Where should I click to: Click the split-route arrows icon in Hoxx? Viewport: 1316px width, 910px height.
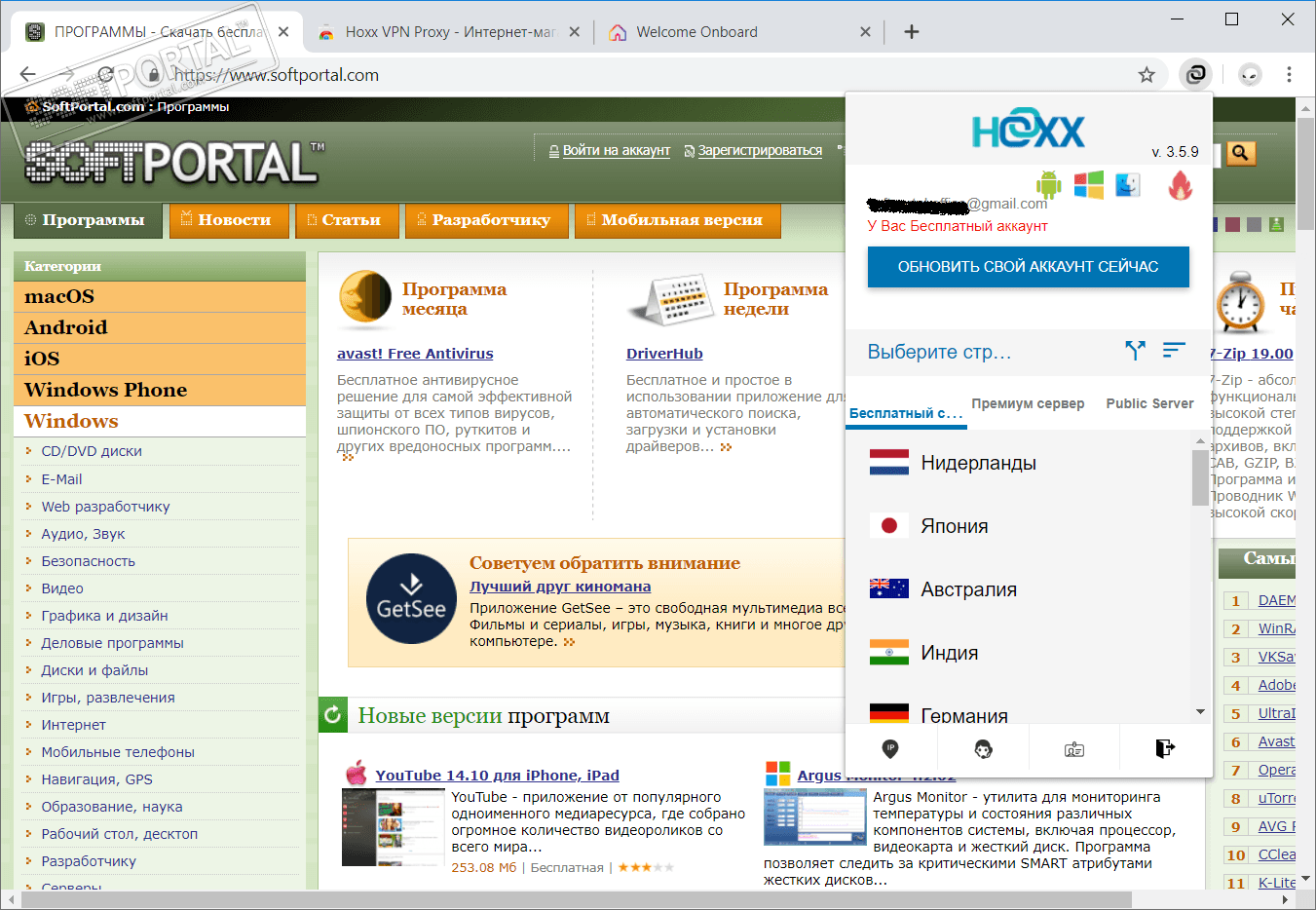pos(1135,351)
